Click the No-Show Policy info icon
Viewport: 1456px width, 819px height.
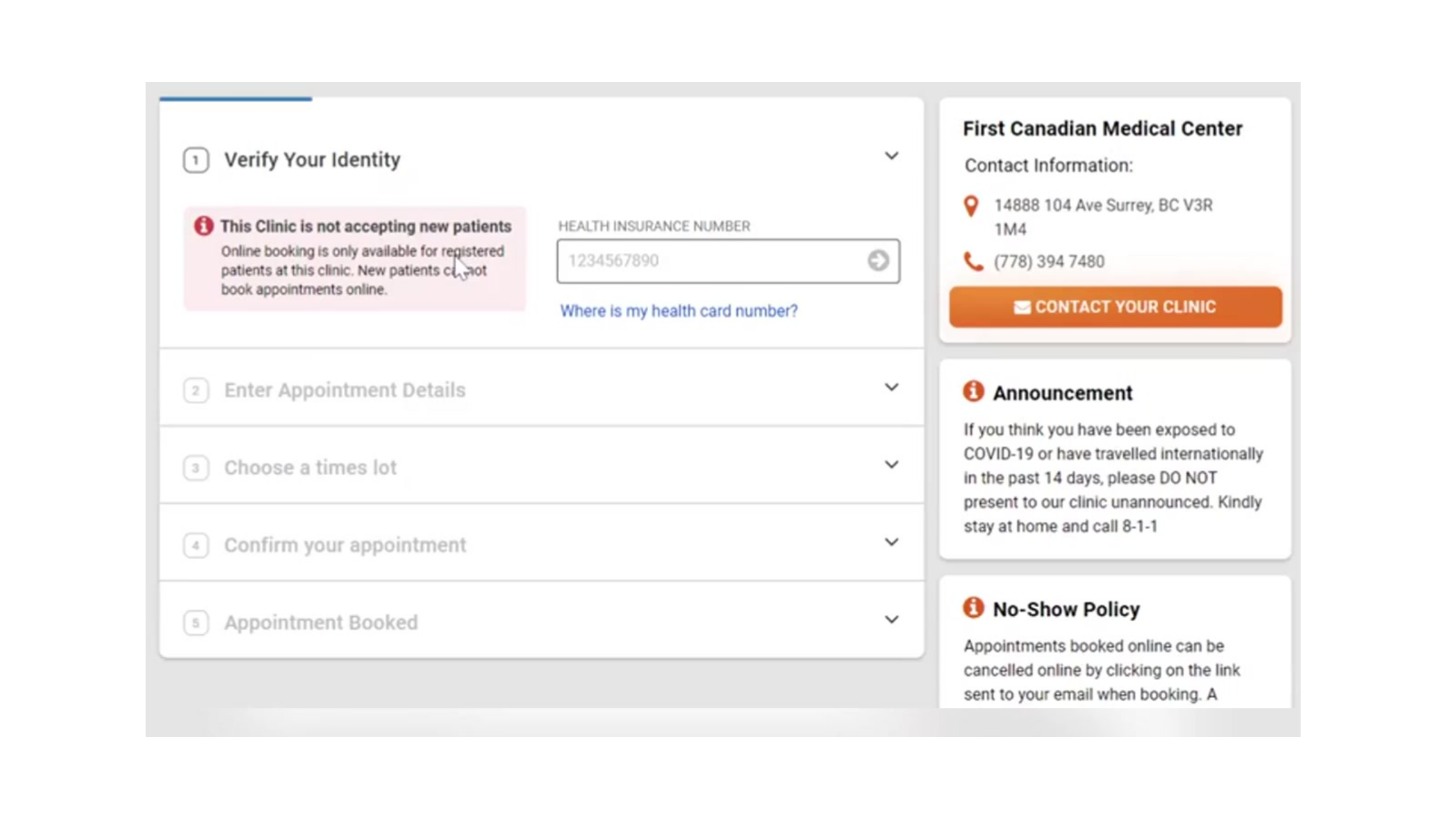point(973,608)
